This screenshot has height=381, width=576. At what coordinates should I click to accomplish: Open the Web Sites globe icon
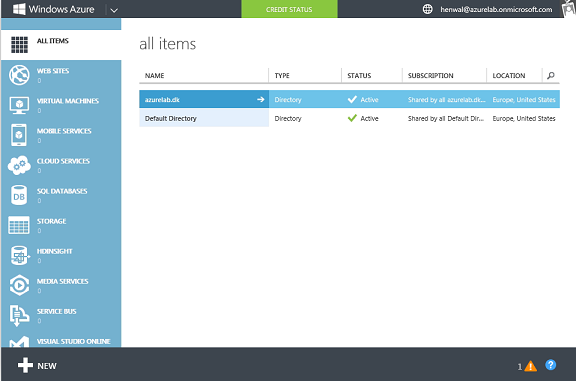coord(19,75)
